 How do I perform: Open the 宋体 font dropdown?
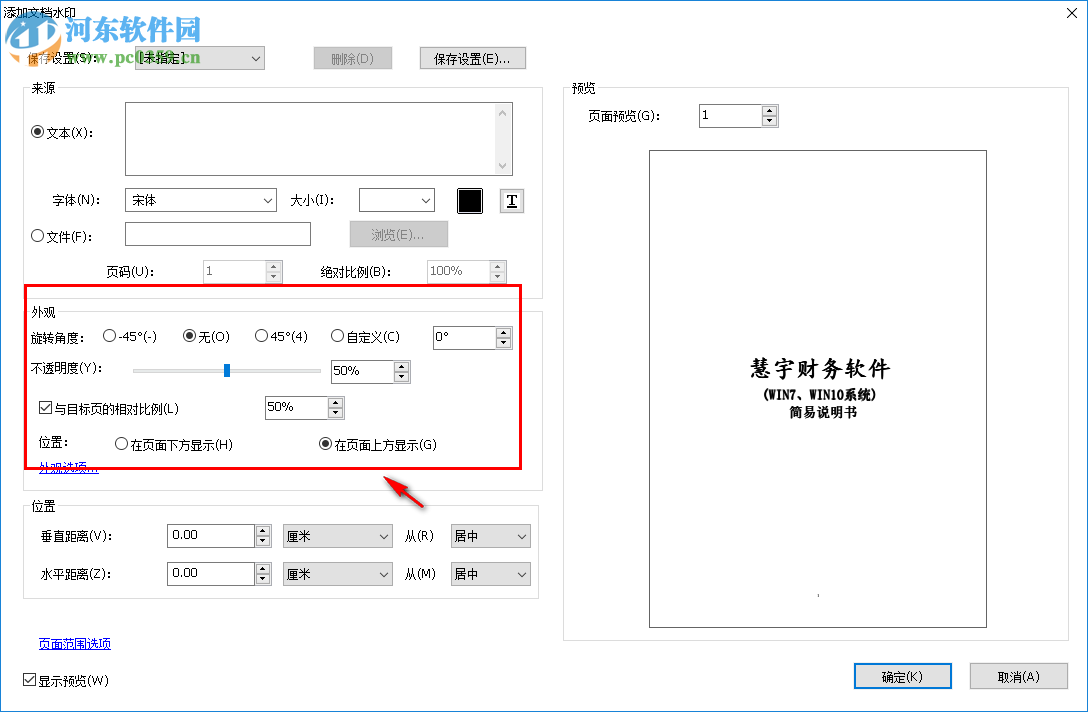point(200,200)
